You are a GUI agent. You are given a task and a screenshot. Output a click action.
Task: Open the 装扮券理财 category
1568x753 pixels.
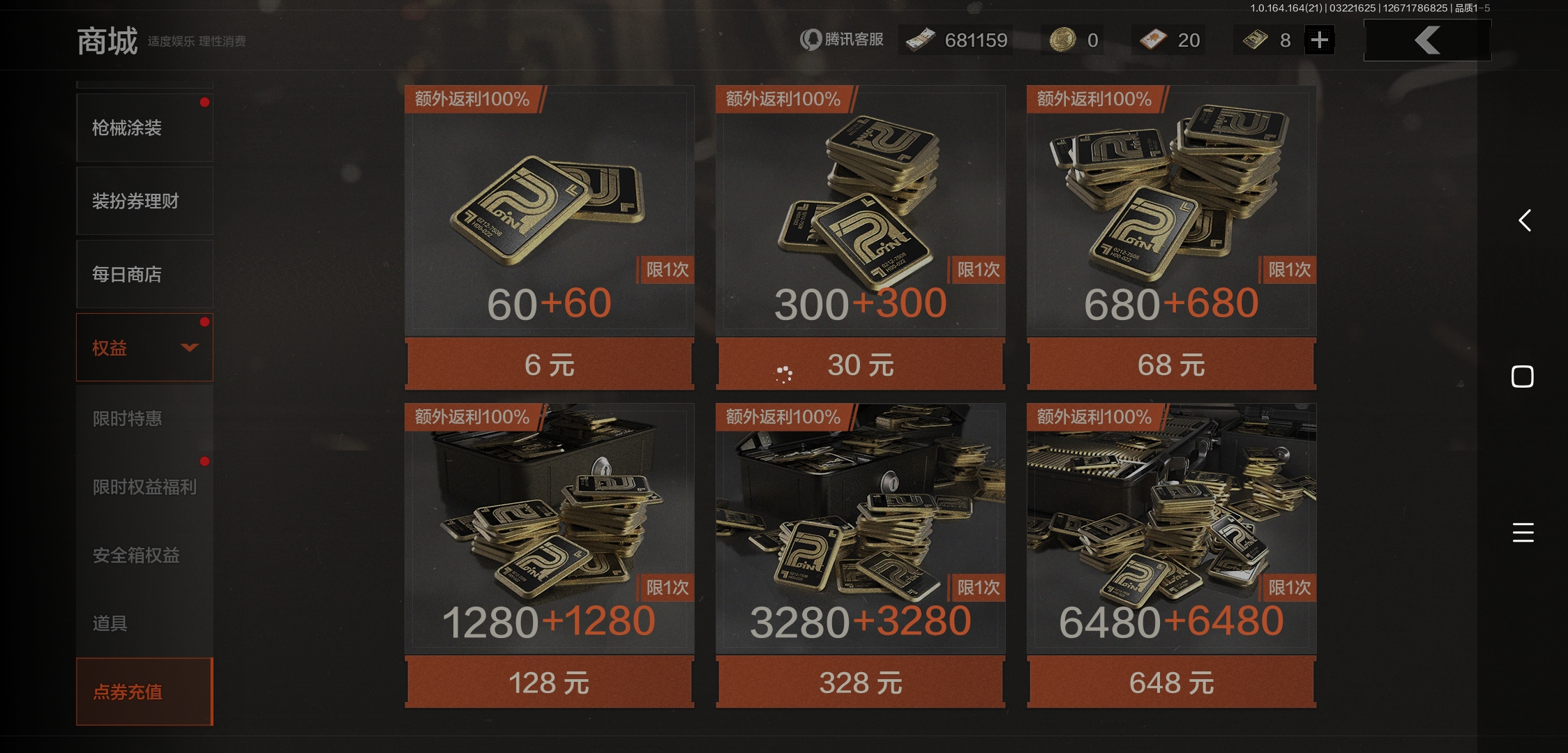144,201
